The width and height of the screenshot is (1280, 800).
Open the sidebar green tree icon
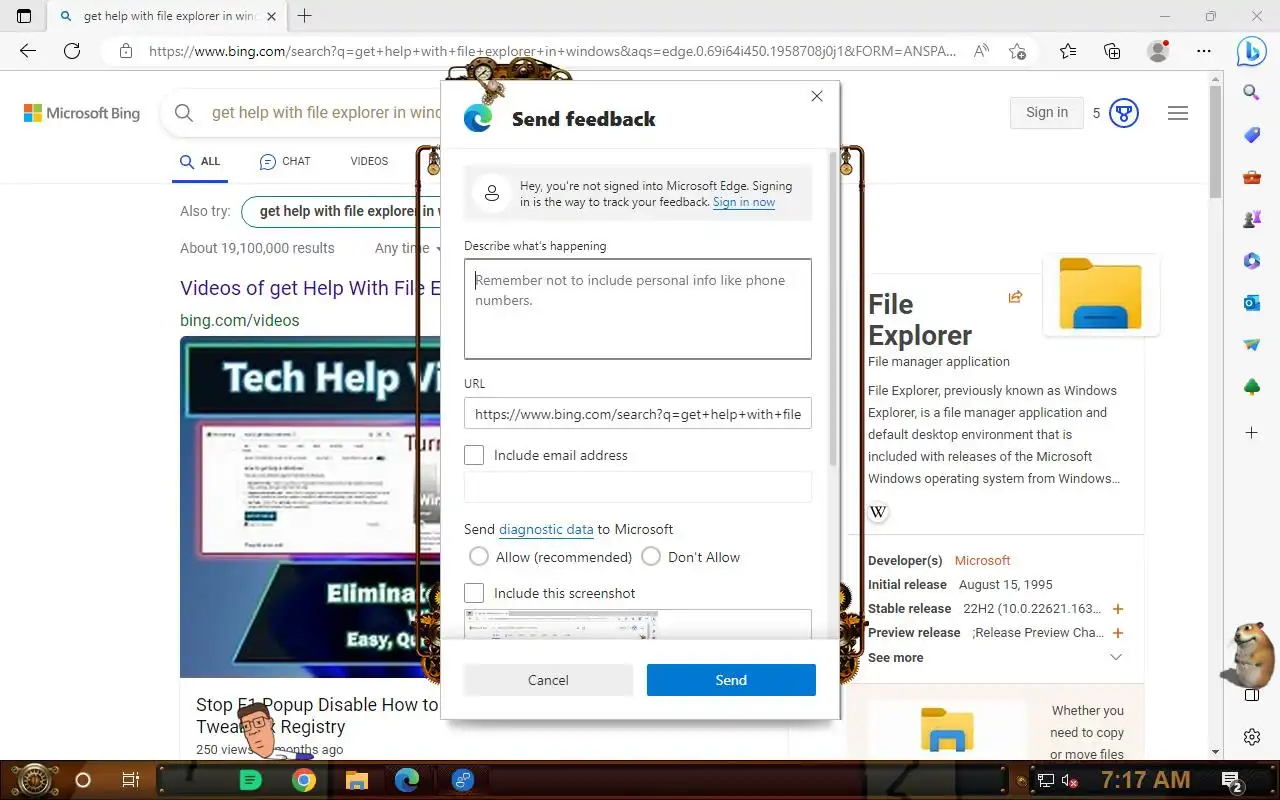(1251, 387)
